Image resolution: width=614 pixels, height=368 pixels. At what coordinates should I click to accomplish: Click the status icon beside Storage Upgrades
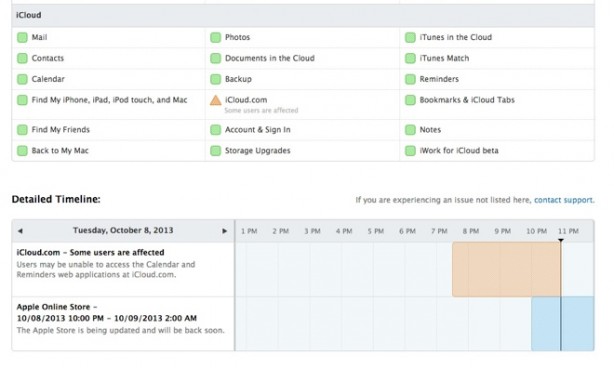tap(215, 151)
